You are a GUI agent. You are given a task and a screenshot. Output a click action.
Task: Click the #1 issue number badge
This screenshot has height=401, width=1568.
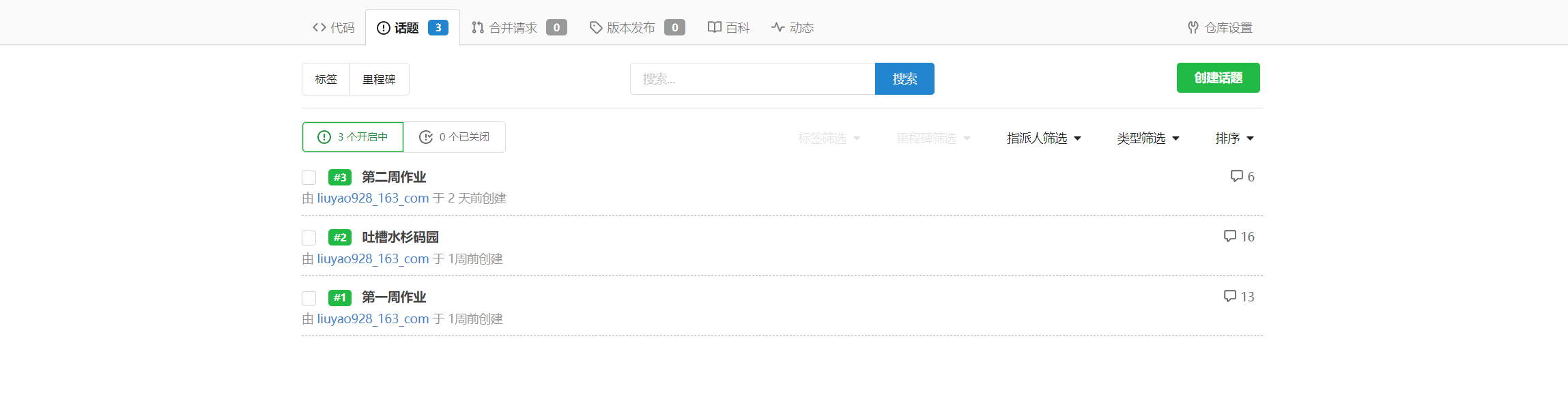point(340,297)
